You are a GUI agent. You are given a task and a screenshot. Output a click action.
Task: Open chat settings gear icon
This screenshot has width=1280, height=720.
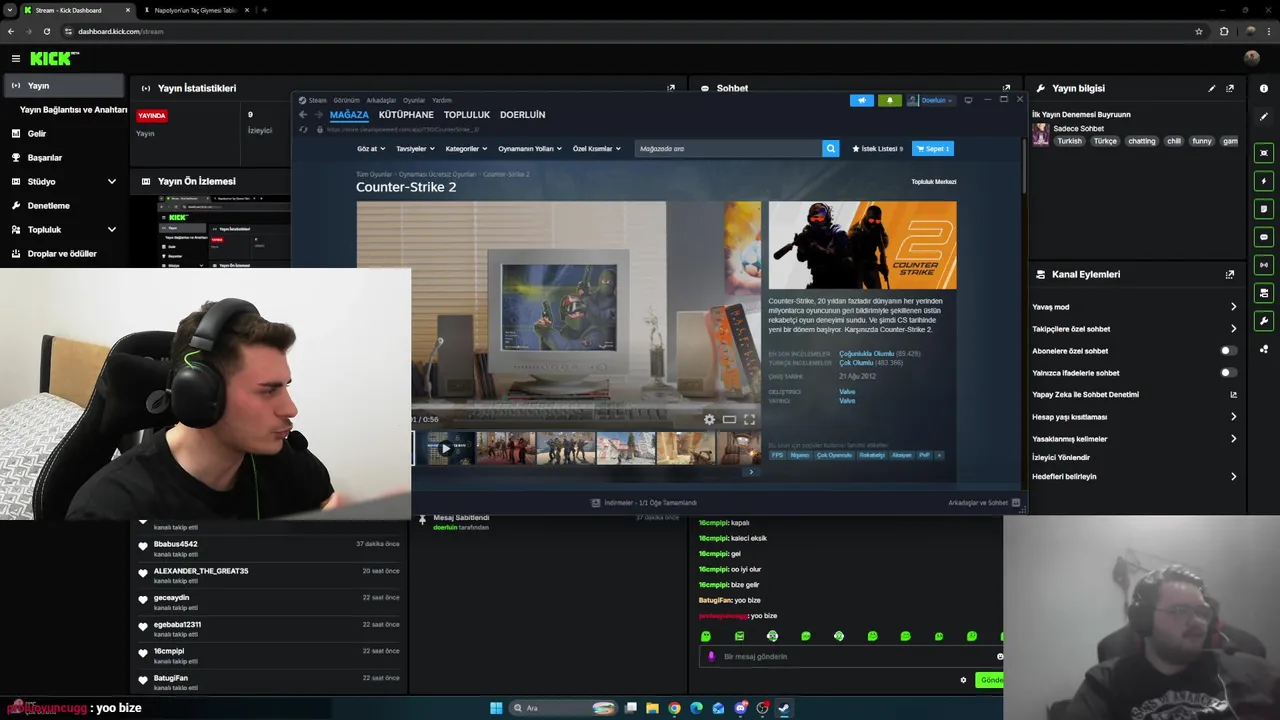[x=963, y=680]
